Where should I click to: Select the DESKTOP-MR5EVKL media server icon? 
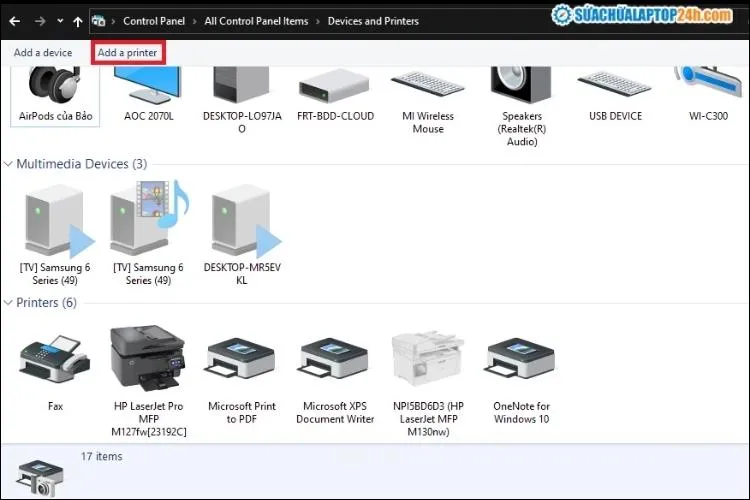coord(246,220)
